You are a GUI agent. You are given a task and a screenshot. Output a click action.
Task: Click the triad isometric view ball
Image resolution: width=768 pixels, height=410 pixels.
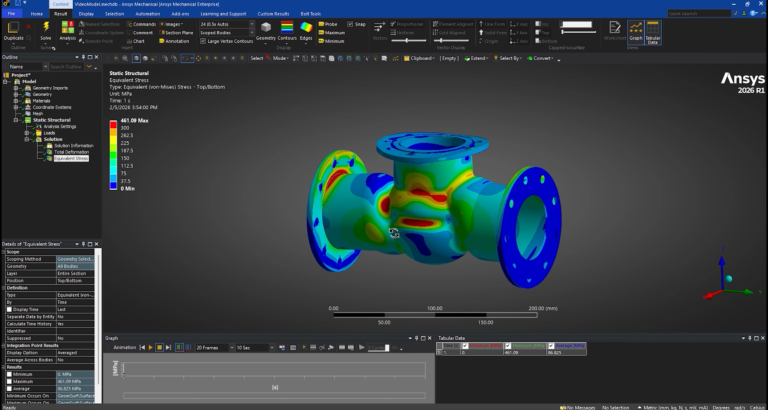point(728,279)
